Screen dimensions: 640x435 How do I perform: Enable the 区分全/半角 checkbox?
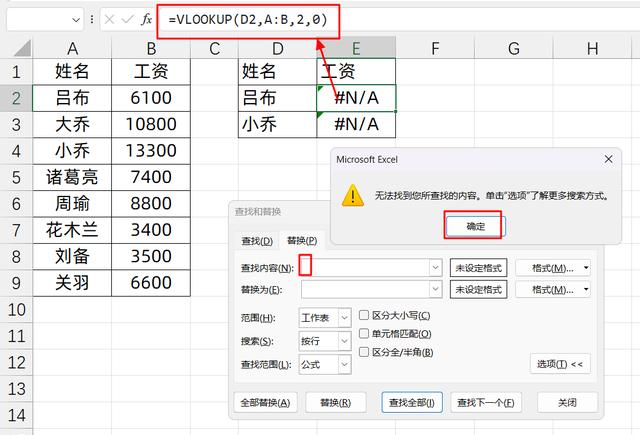[364, 352]
